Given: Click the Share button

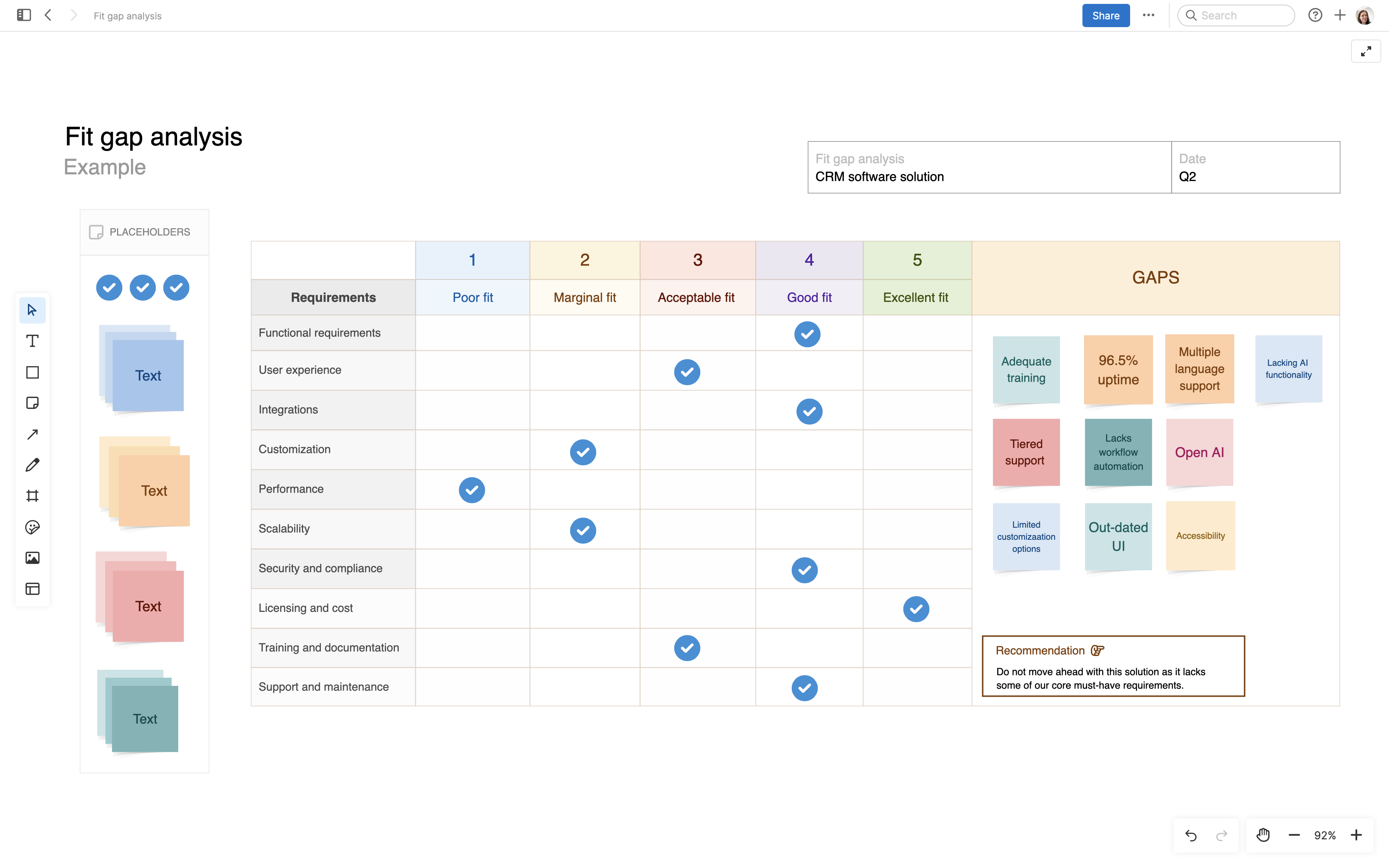Looking at the screenshot, I should [1105, 15].
